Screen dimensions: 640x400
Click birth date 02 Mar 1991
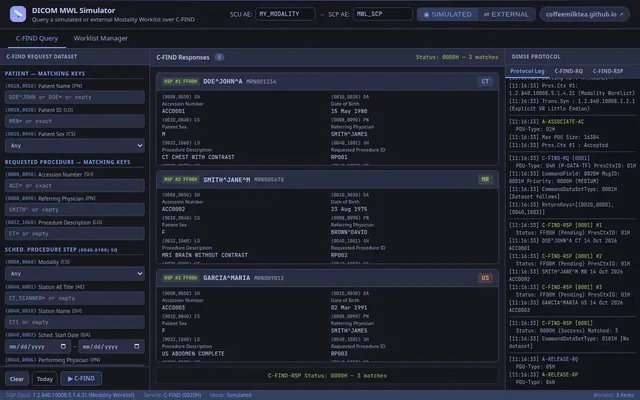coord(349,307)
